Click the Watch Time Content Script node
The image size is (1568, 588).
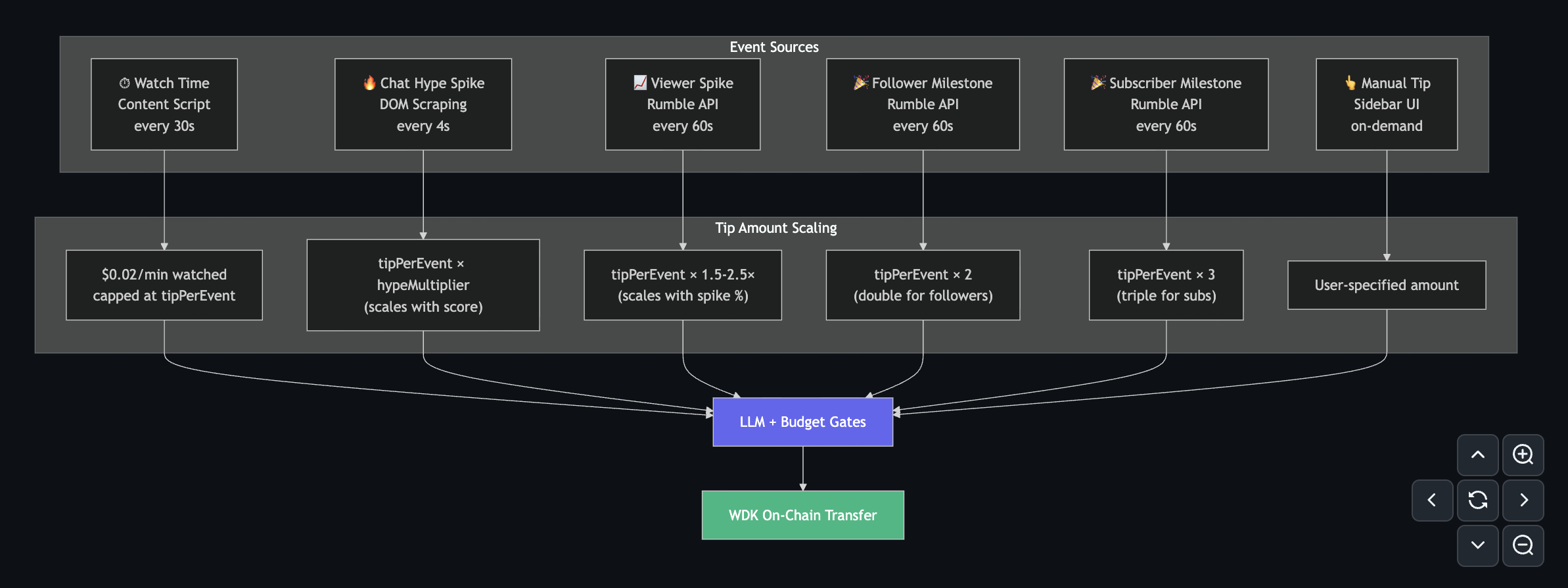click(x=164, y=105)
